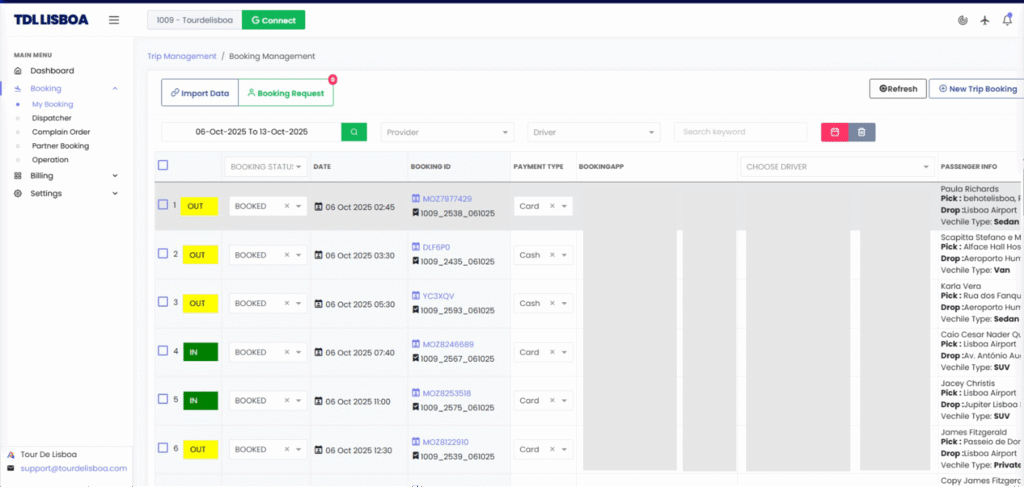Click the green date search icon

click(354, 132)
